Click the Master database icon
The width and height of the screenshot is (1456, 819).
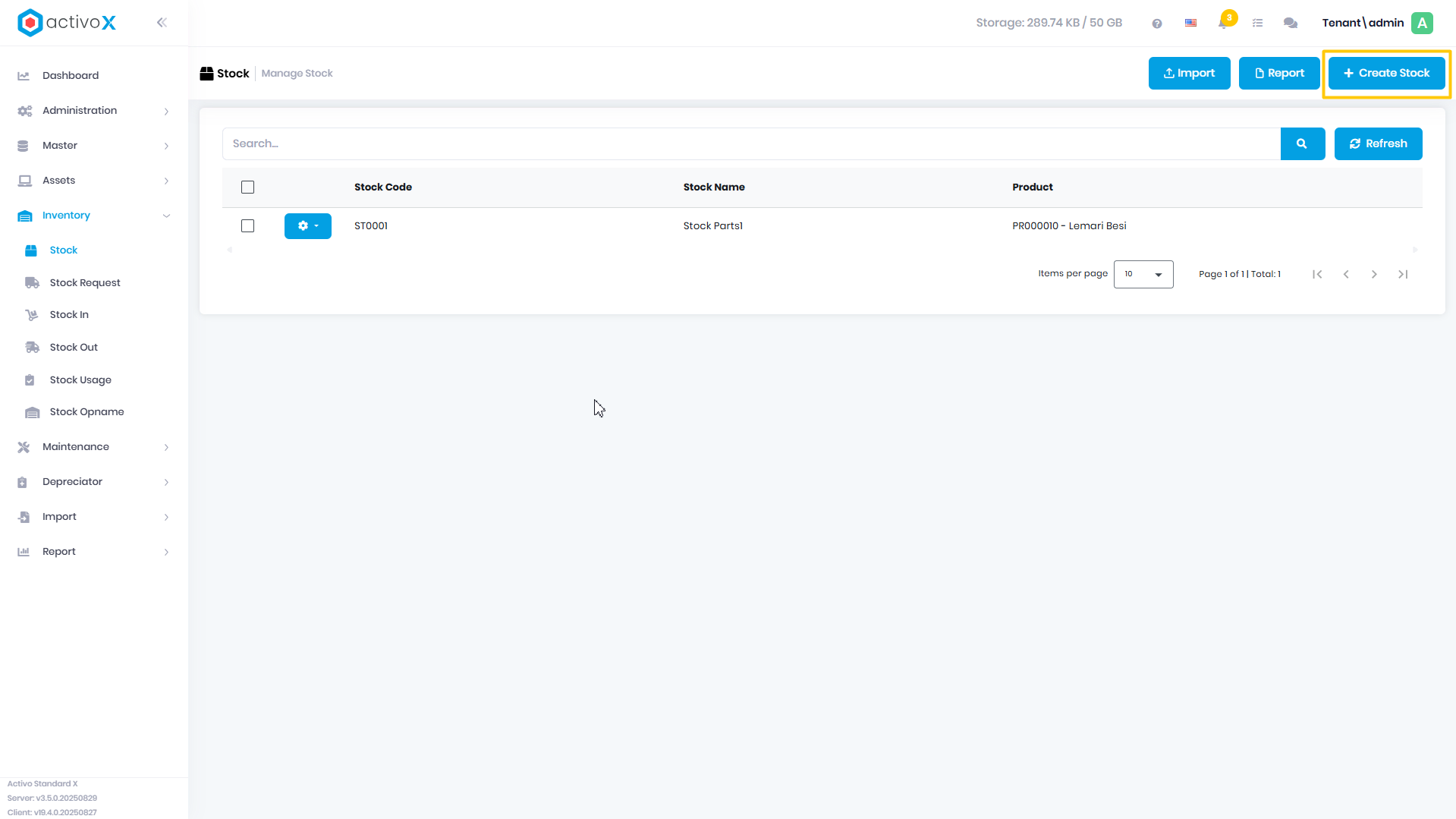point(23,146)
